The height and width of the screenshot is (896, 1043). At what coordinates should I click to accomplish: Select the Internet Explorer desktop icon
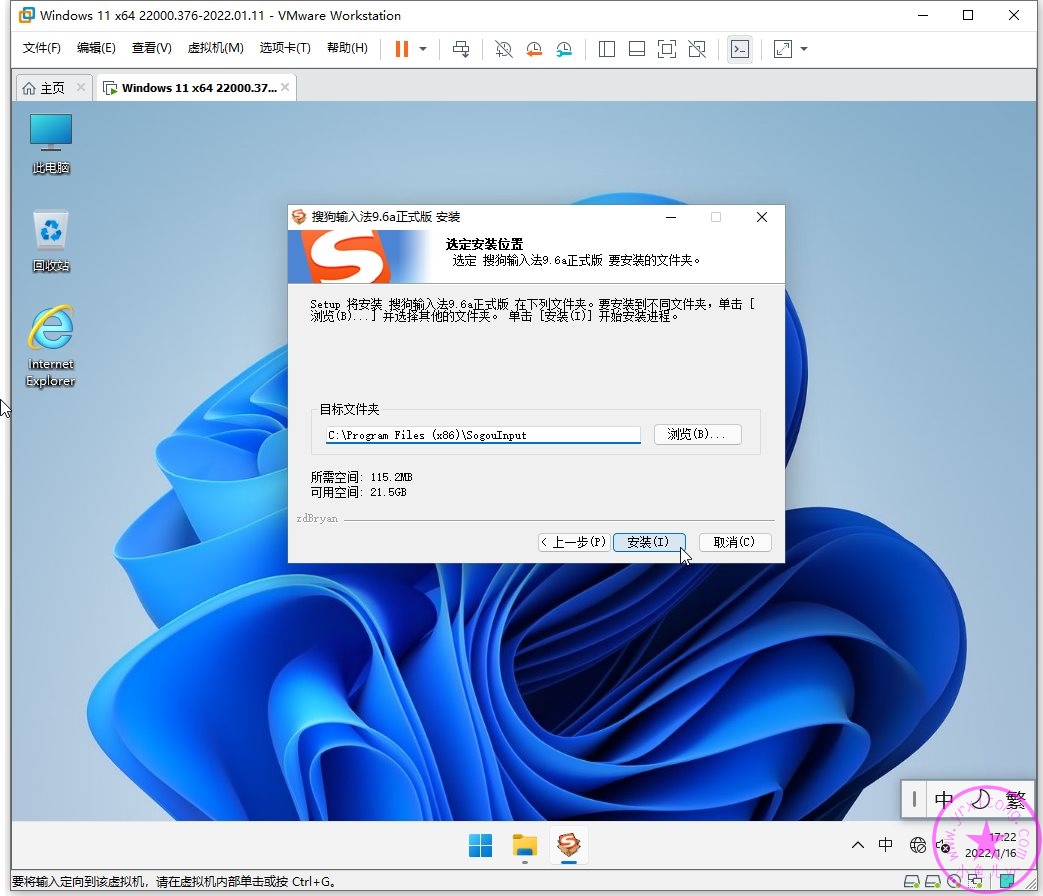[x=51, y=346]
